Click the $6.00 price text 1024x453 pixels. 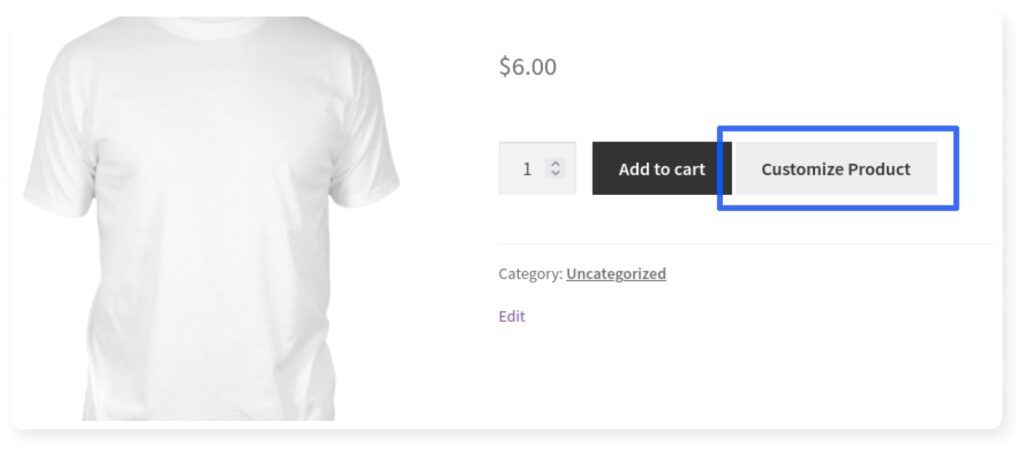[528, 67]
